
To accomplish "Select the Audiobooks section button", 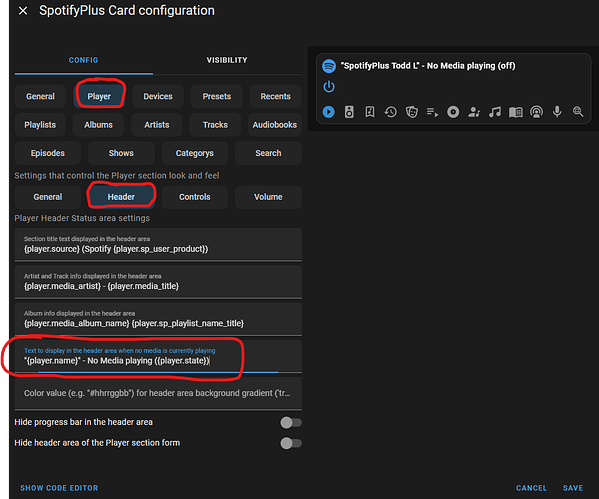I will [x=275, y=125].
